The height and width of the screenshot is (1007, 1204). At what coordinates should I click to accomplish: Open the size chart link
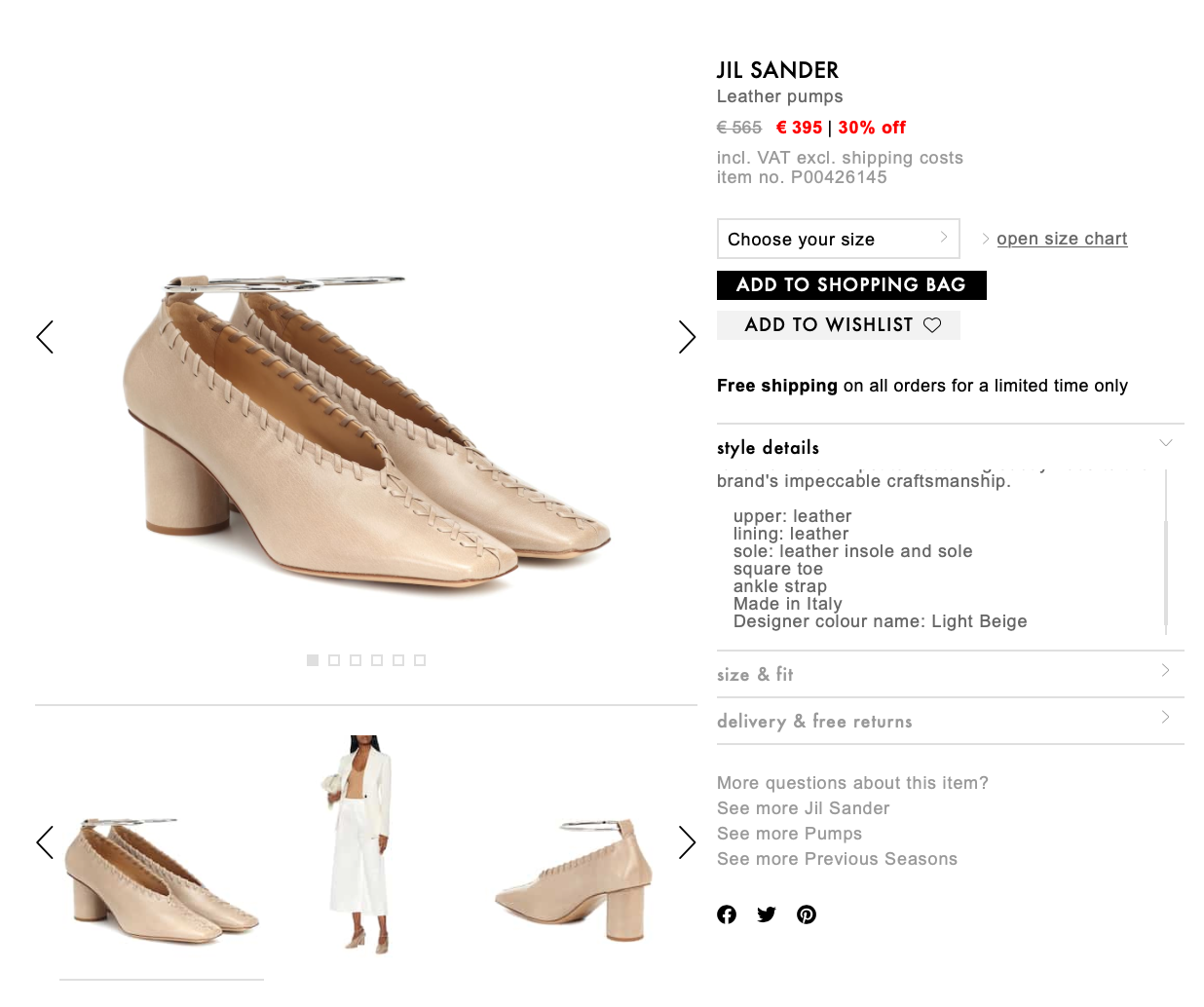(1062, 239)
